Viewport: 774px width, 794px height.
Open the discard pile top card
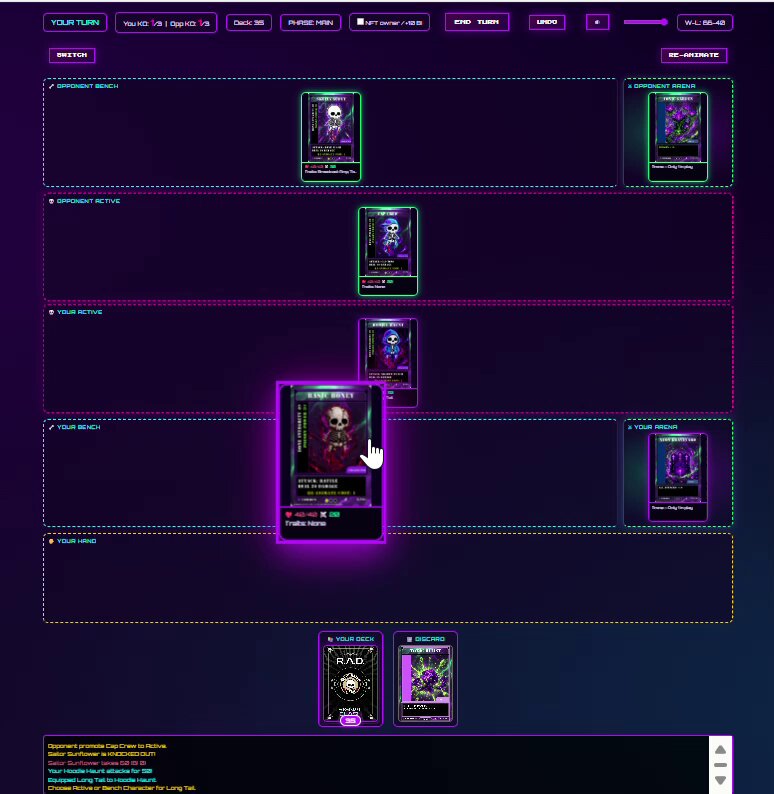point(425,684)
